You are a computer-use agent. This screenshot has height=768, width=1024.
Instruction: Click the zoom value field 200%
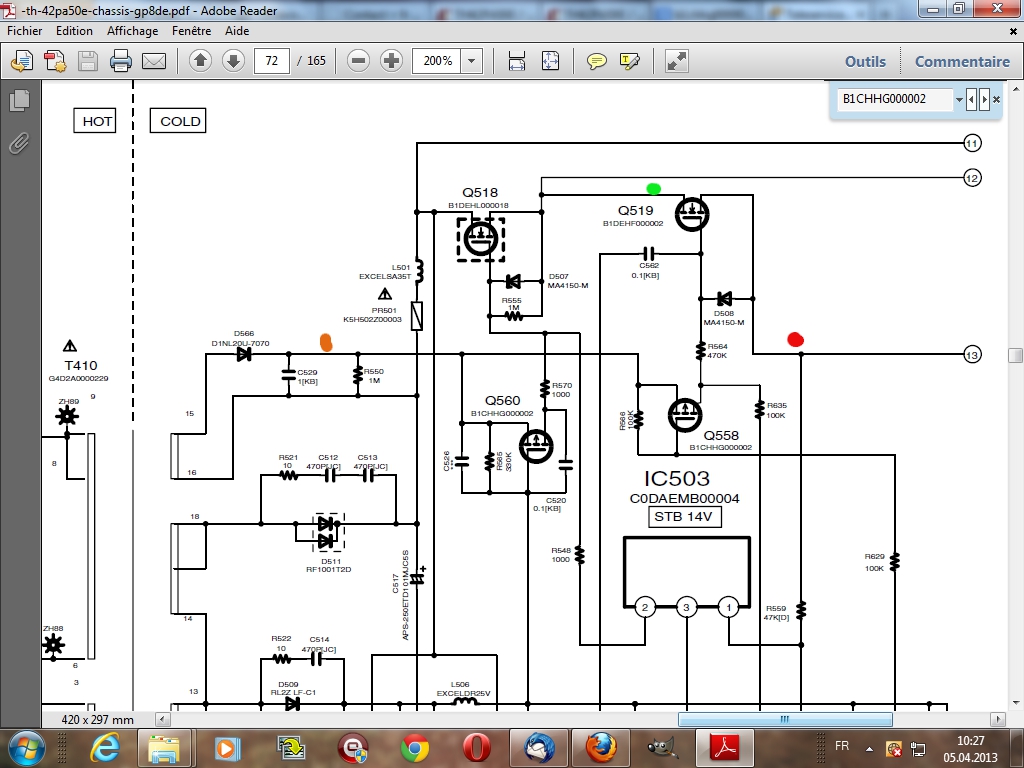coord(437,61)
